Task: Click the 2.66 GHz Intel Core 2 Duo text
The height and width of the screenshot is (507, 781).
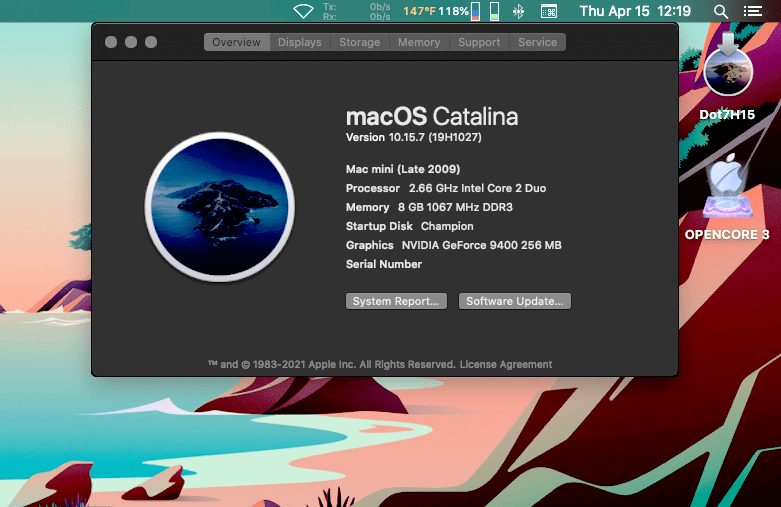Action: pos(477,188)
